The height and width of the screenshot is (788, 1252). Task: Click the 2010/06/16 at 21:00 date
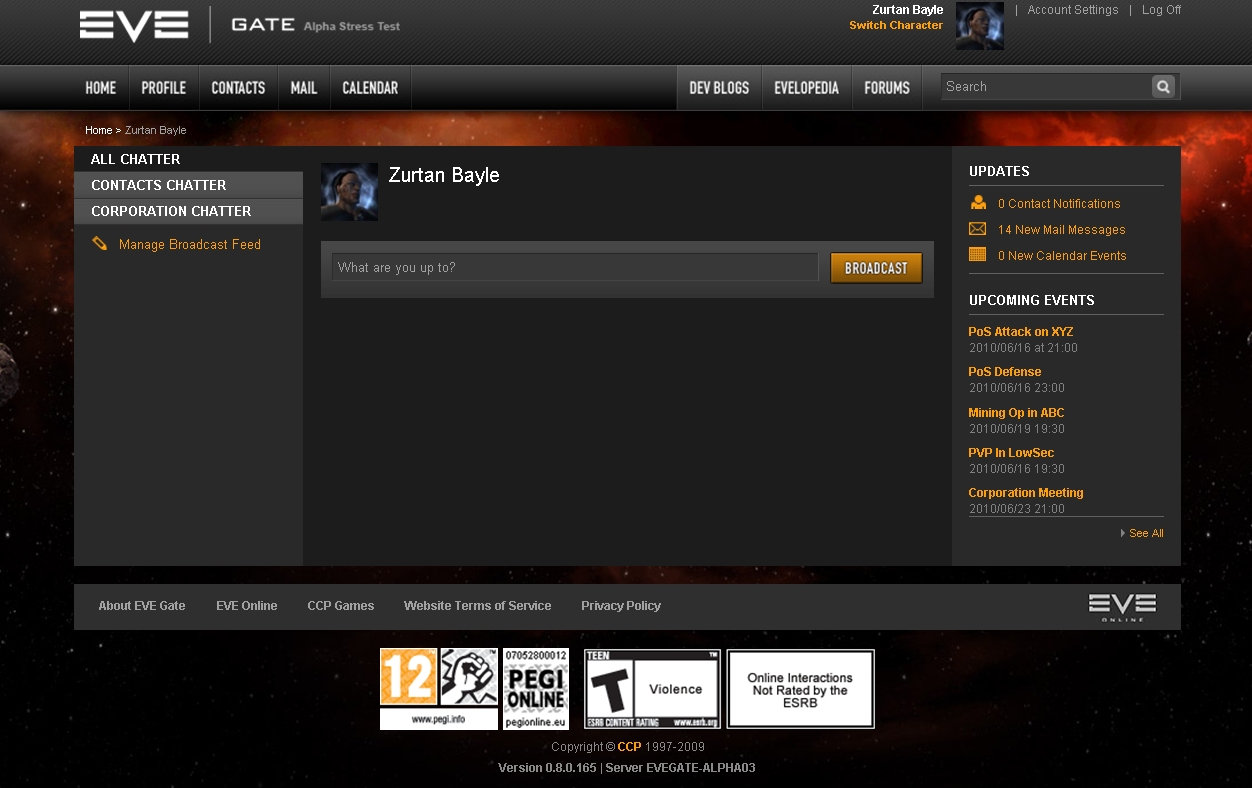click(x=1023, y=348)
